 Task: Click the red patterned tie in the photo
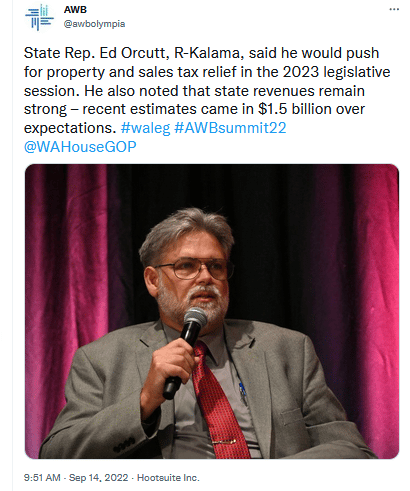coord(218,400)
